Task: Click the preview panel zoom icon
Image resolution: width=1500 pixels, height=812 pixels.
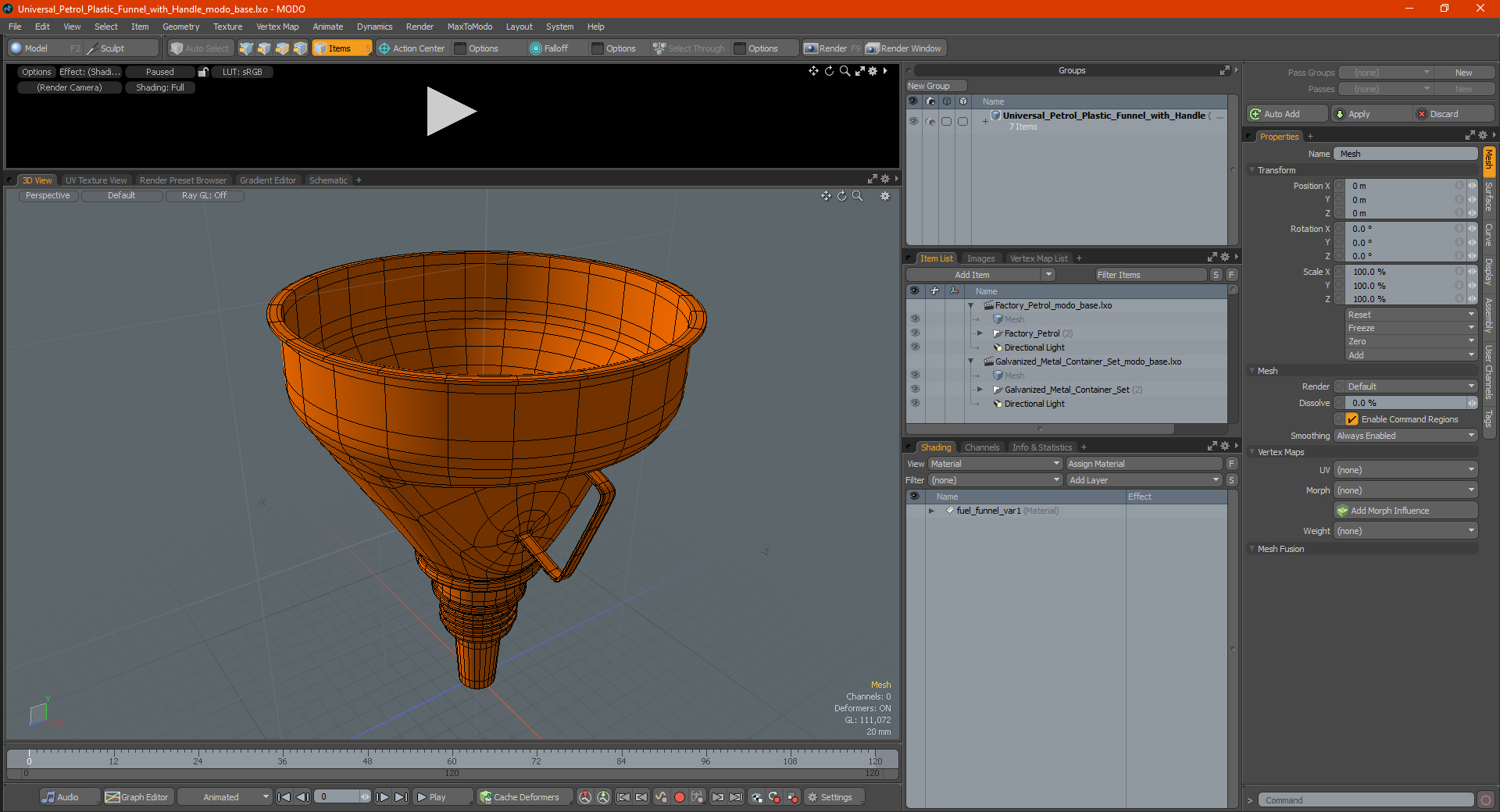Action: coord(845,71)
